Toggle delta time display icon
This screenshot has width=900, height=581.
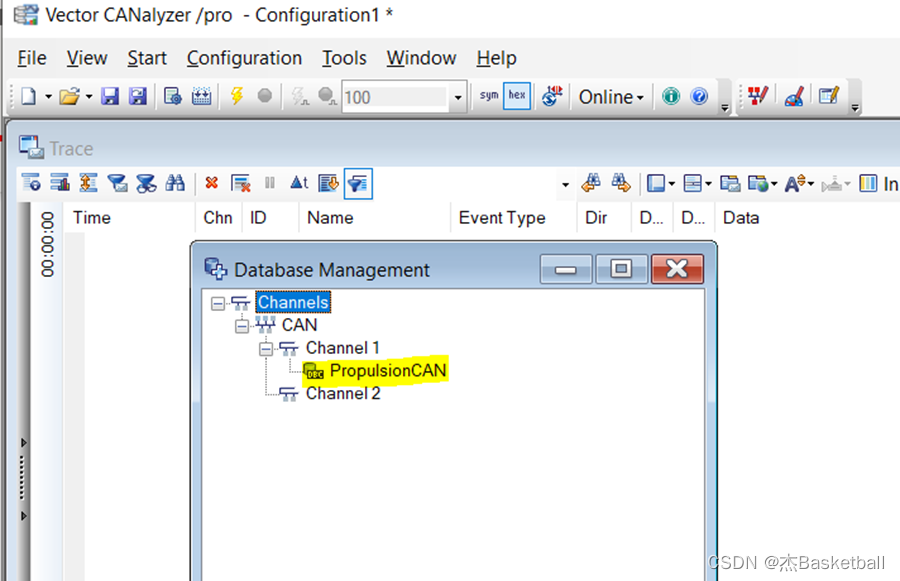(299, 183)
